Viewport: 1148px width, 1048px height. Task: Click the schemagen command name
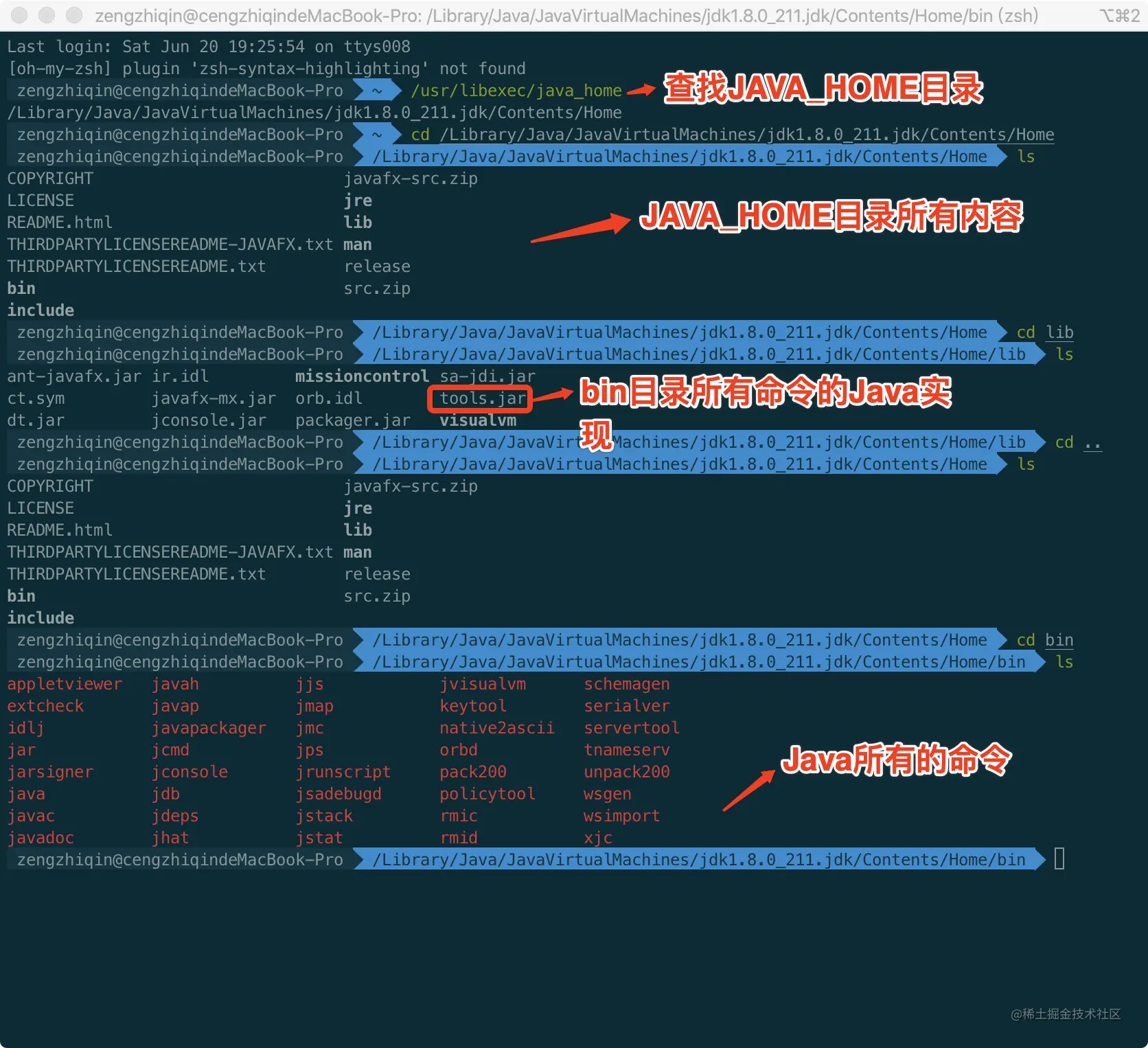[627, 684]
